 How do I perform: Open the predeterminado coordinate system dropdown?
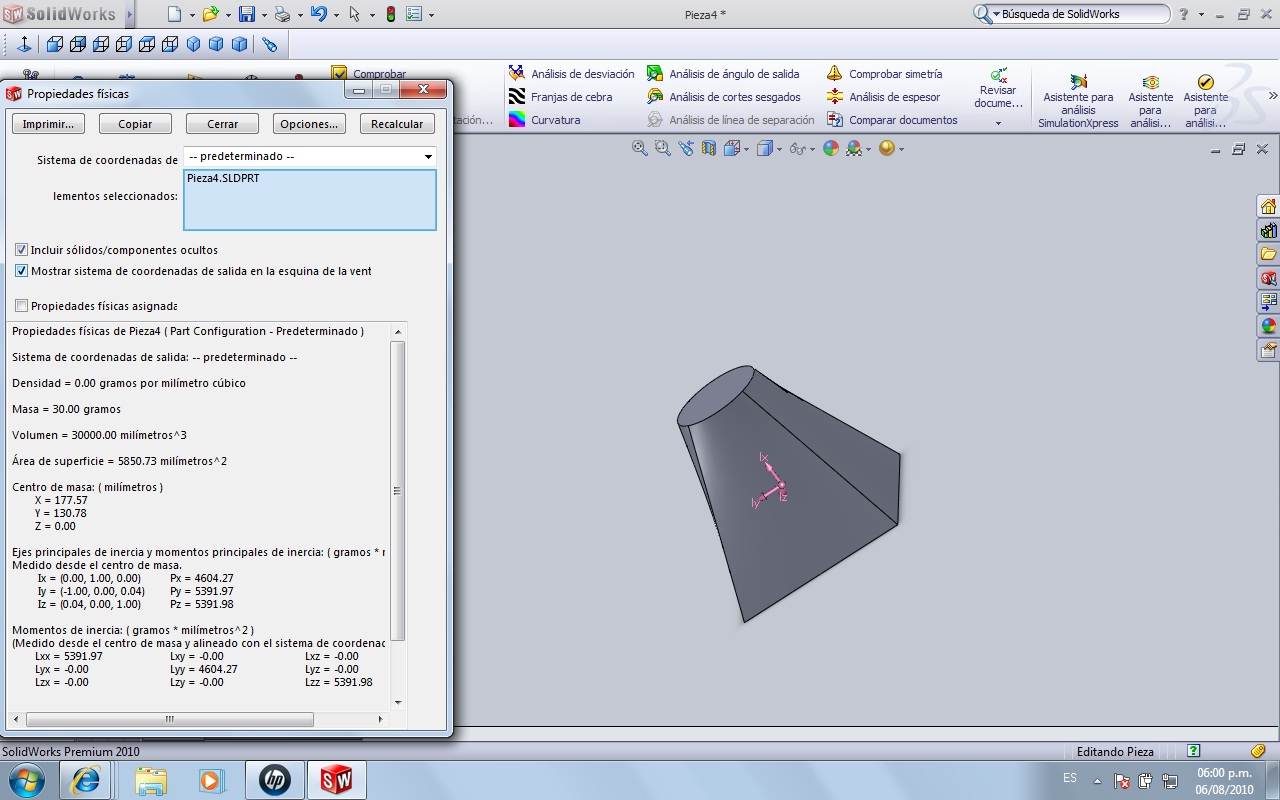click(428, 157)
